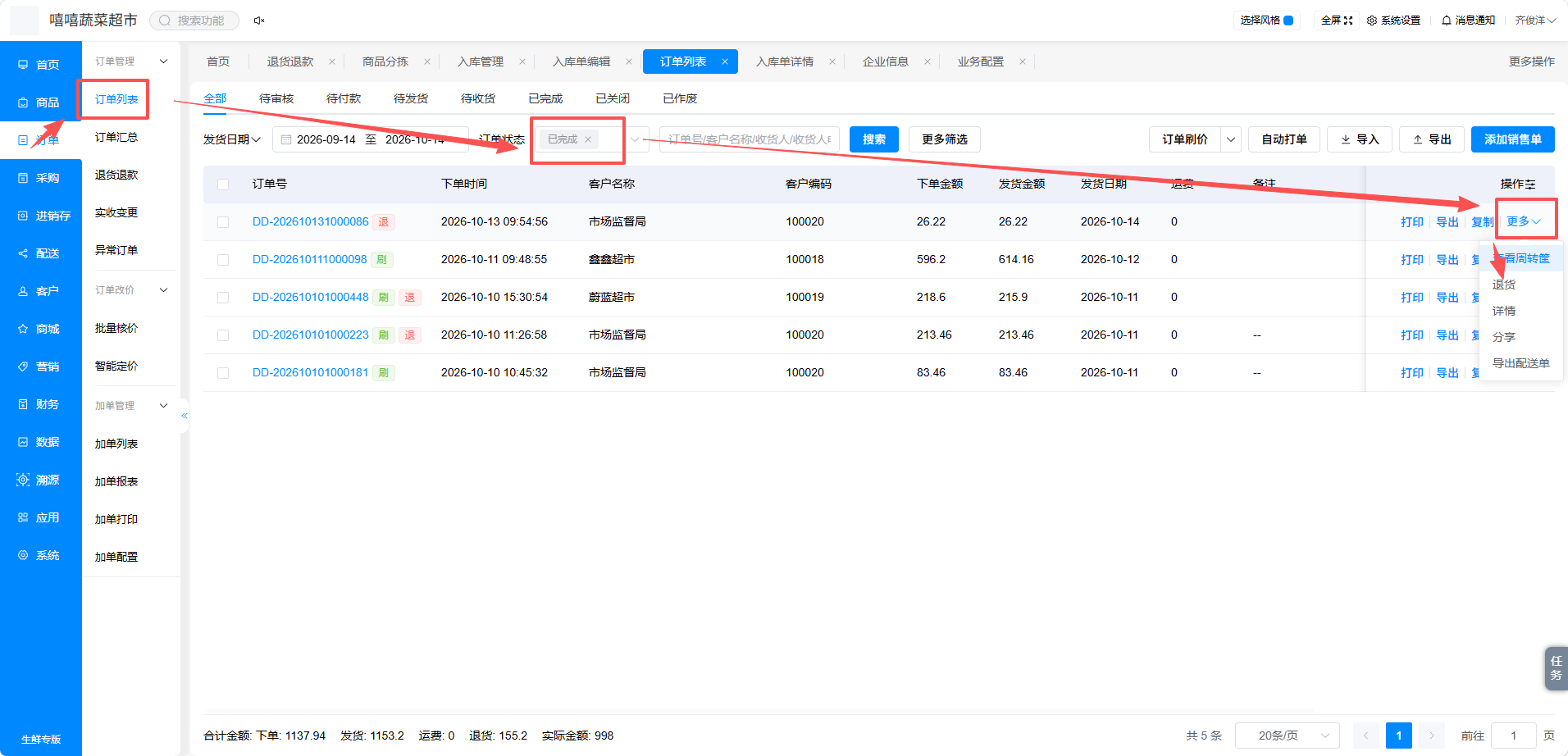Close the 订单列表 tab
This screenshot has height=756, width=1568.
point(725,61)
